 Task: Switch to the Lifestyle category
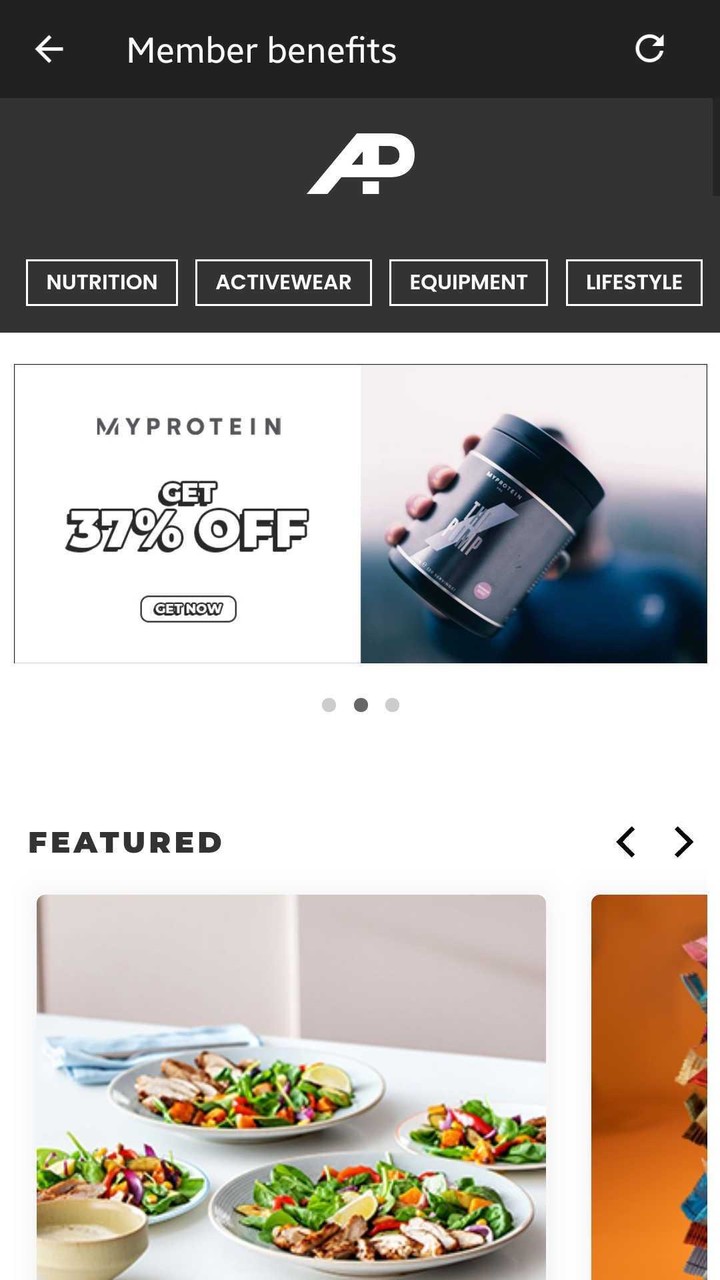point(634,282)
